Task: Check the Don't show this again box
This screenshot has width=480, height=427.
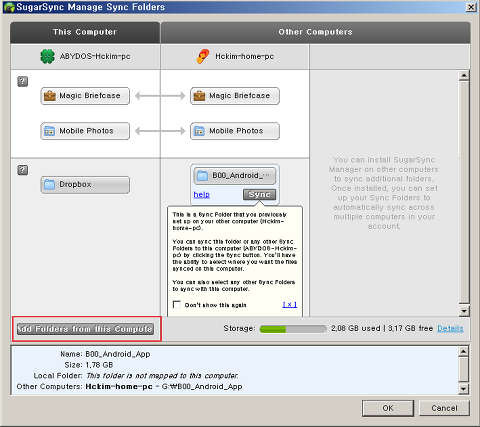Action: tap(177, 305)
